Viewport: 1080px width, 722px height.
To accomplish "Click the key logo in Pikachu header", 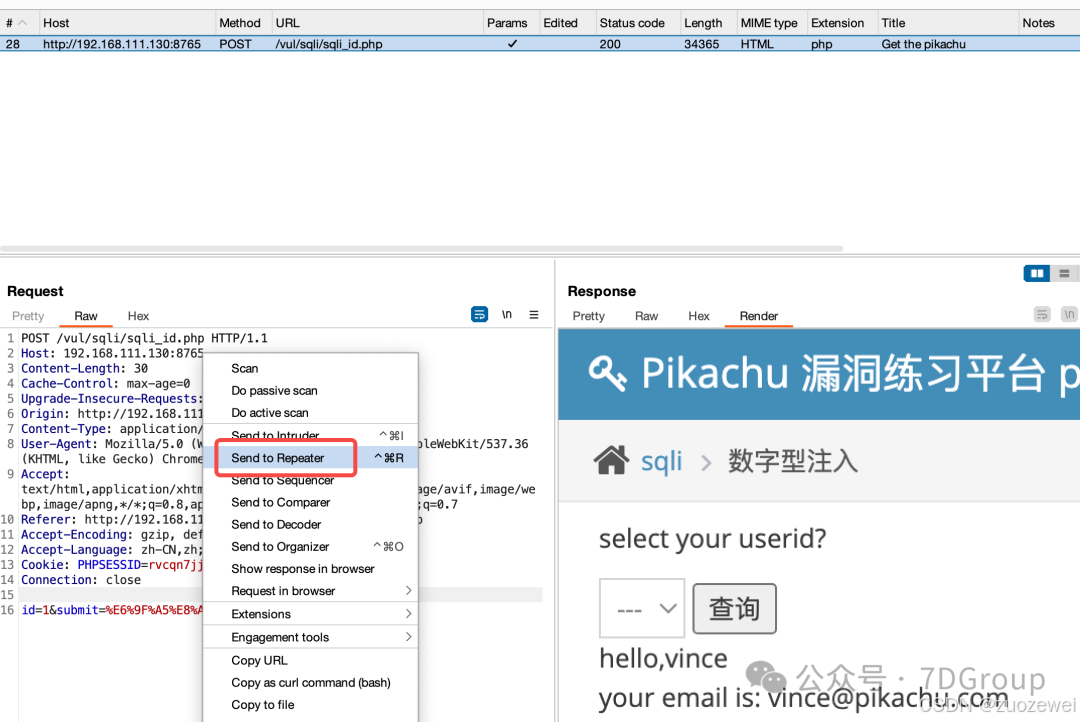I will click(608, 373).
